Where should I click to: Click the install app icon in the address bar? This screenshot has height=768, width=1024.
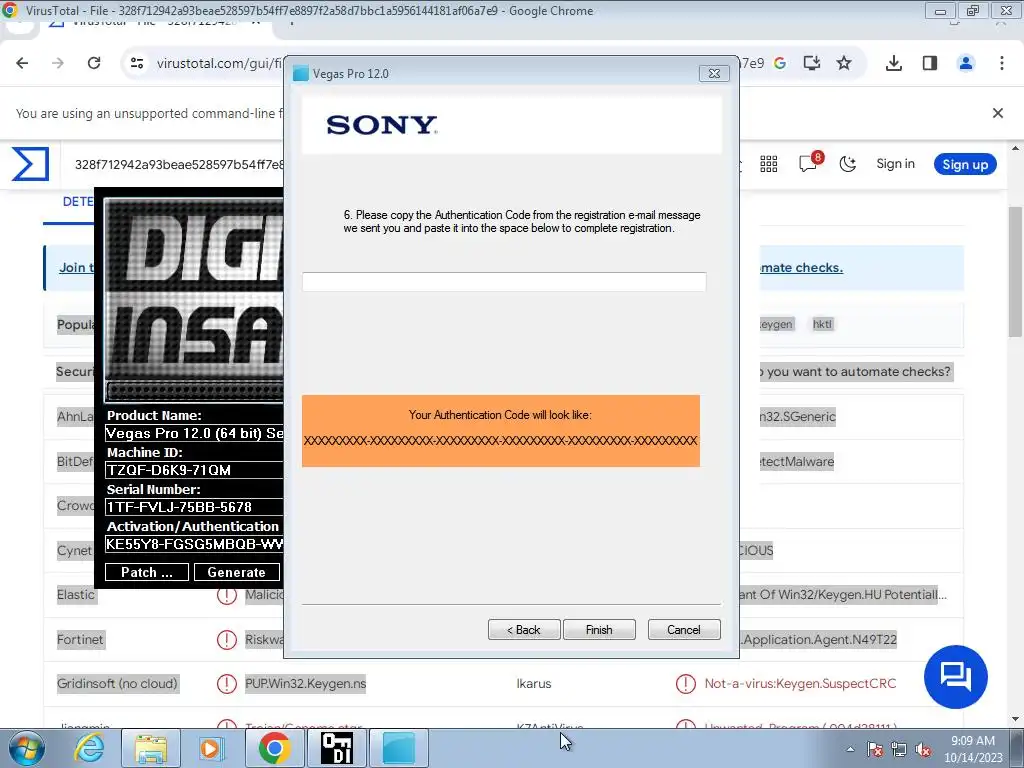[x=812, y=63]
